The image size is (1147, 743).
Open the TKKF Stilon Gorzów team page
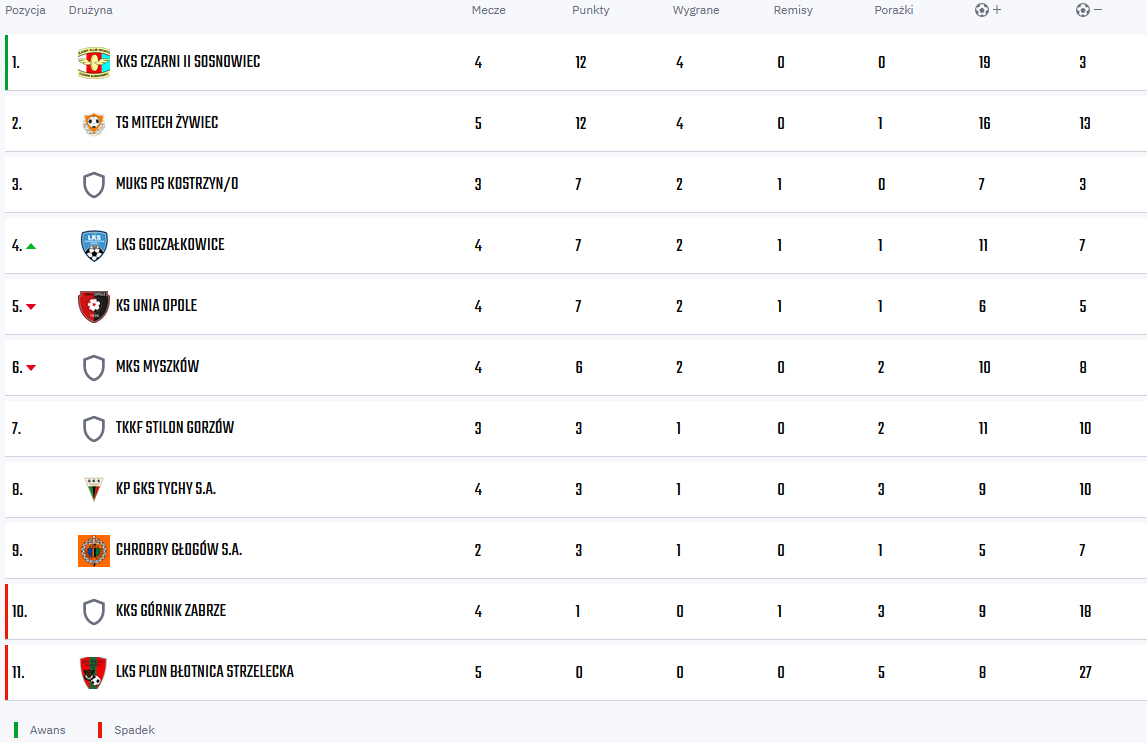[x=175, y=428]
